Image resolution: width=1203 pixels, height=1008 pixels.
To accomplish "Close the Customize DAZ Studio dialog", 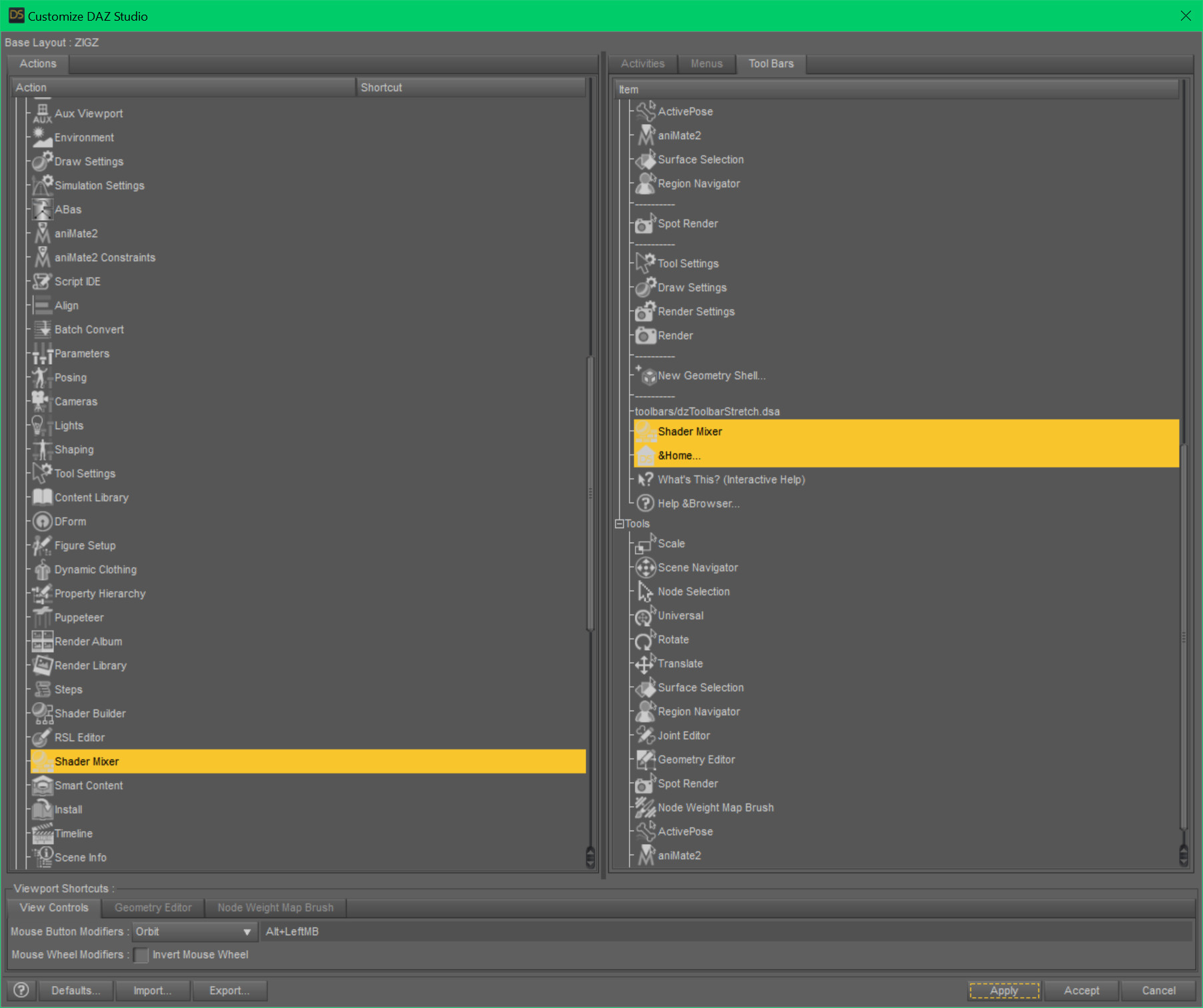I will point(1186,15).
